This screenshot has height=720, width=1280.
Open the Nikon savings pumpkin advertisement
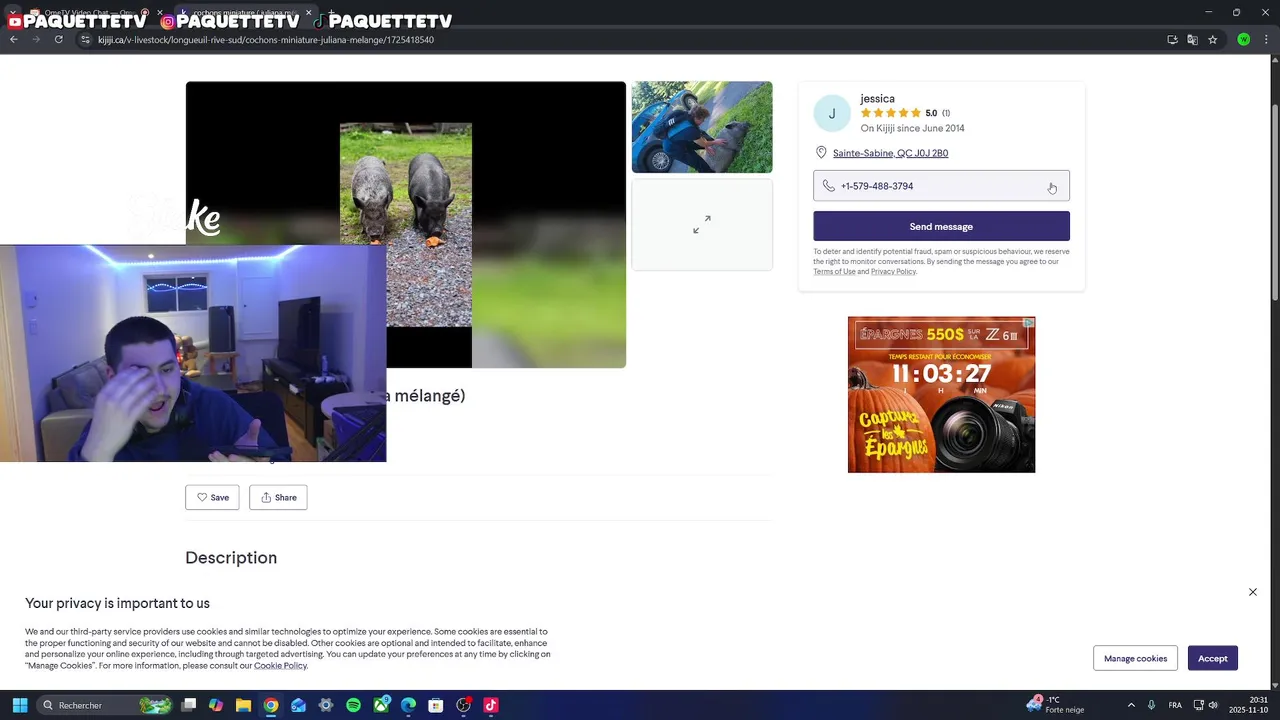(941, 395)
